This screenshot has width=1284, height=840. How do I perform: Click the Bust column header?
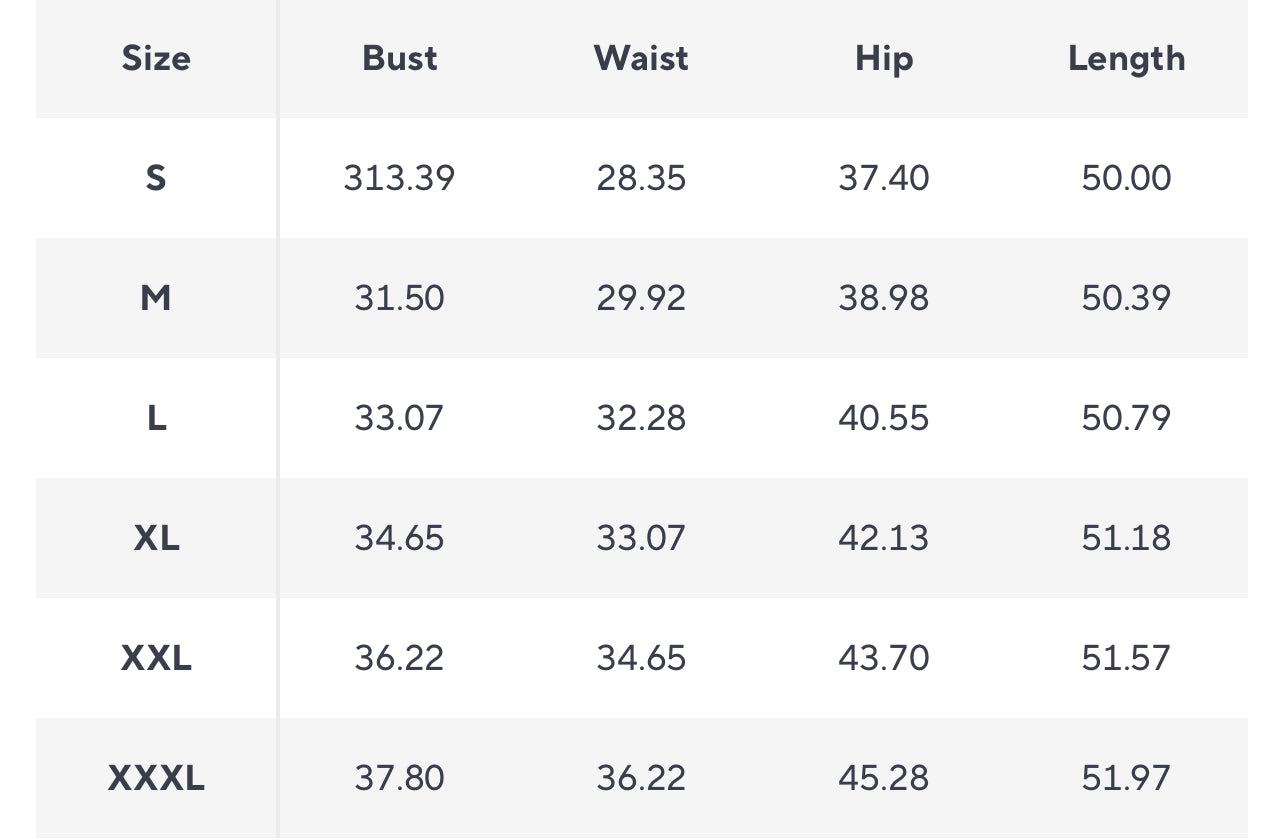[399, 59]
